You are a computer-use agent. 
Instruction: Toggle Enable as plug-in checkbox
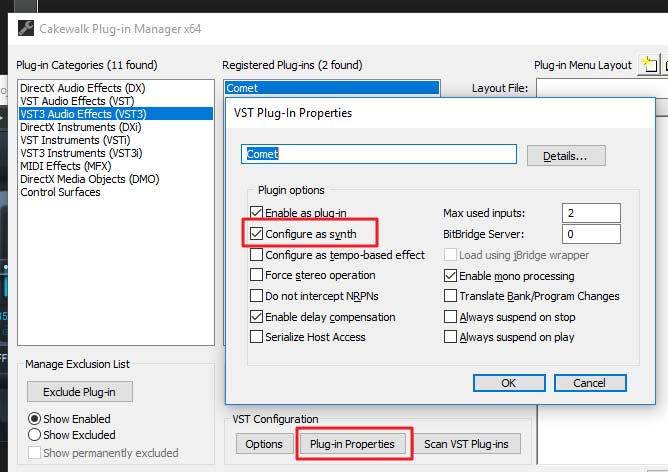pyautogui.click(x=257, y=213)
